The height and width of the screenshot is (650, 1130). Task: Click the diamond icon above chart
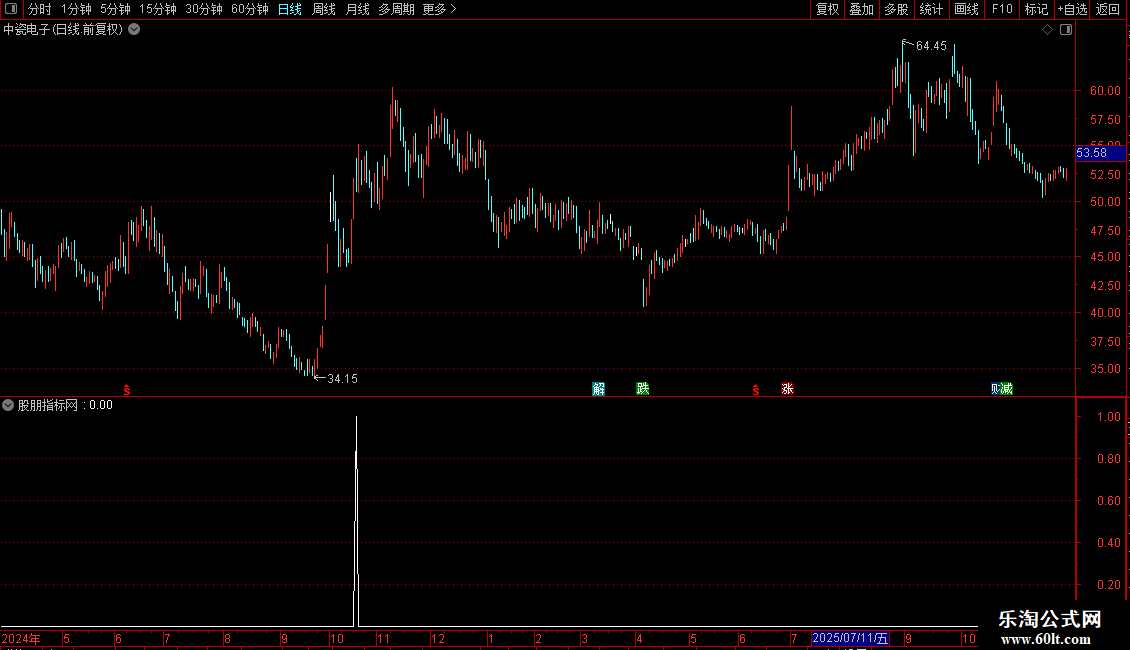1048,30
